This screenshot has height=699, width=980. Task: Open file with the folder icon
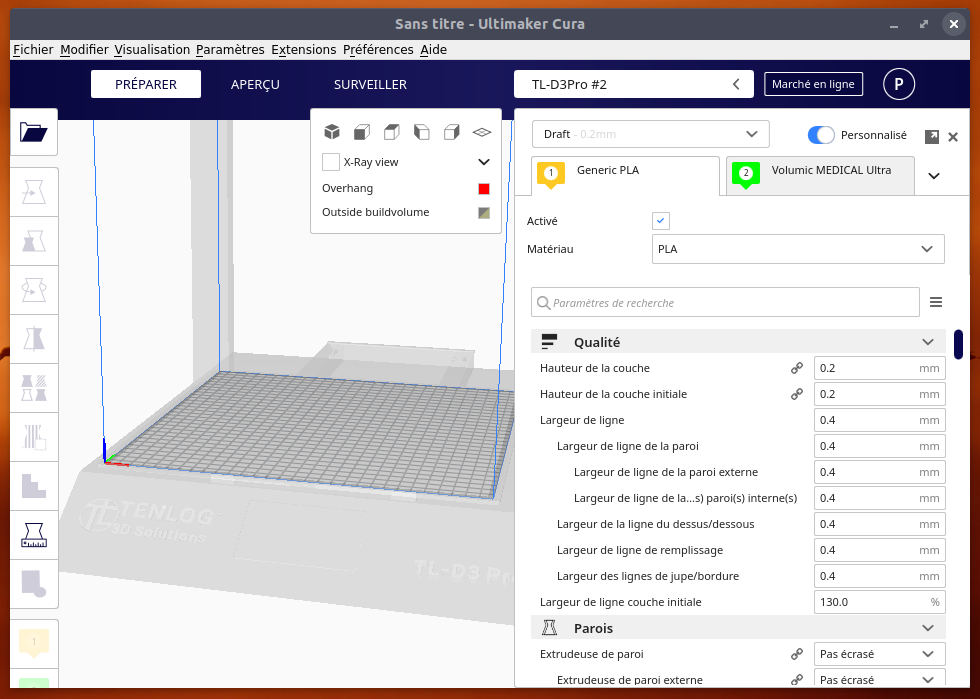(34, 132)
